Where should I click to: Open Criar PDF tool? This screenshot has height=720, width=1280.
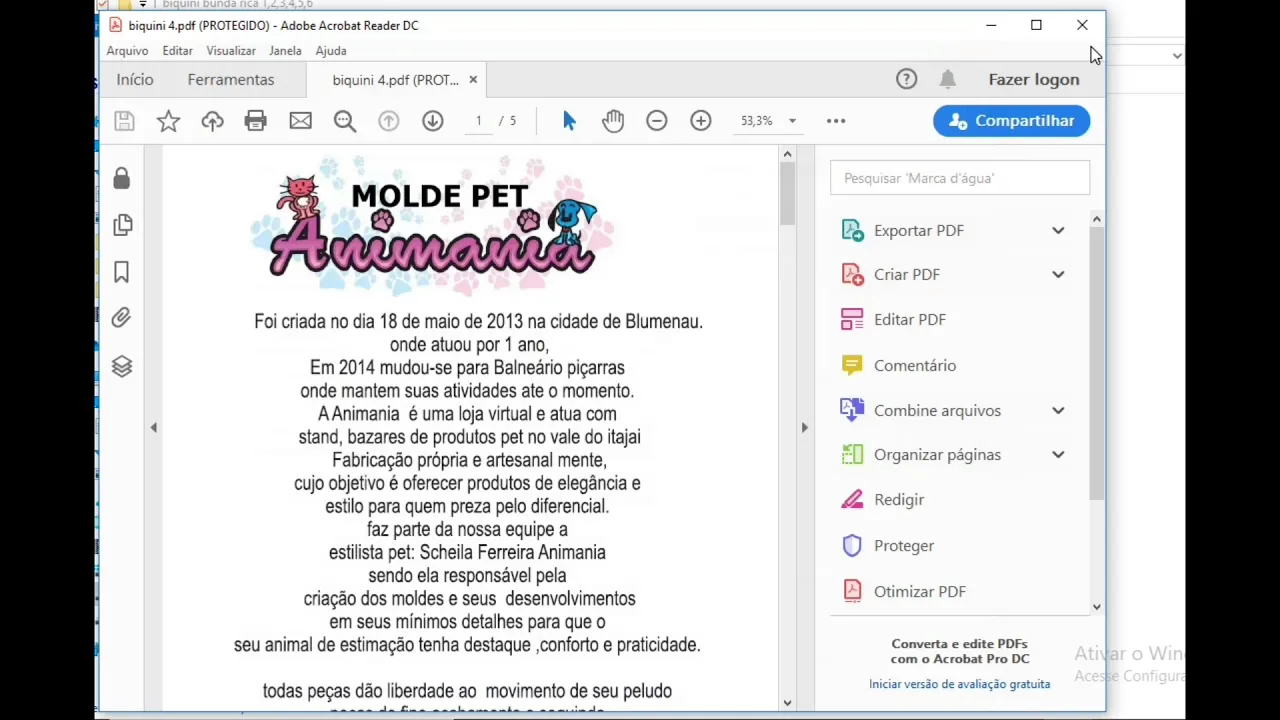click(x=906, y=275)
